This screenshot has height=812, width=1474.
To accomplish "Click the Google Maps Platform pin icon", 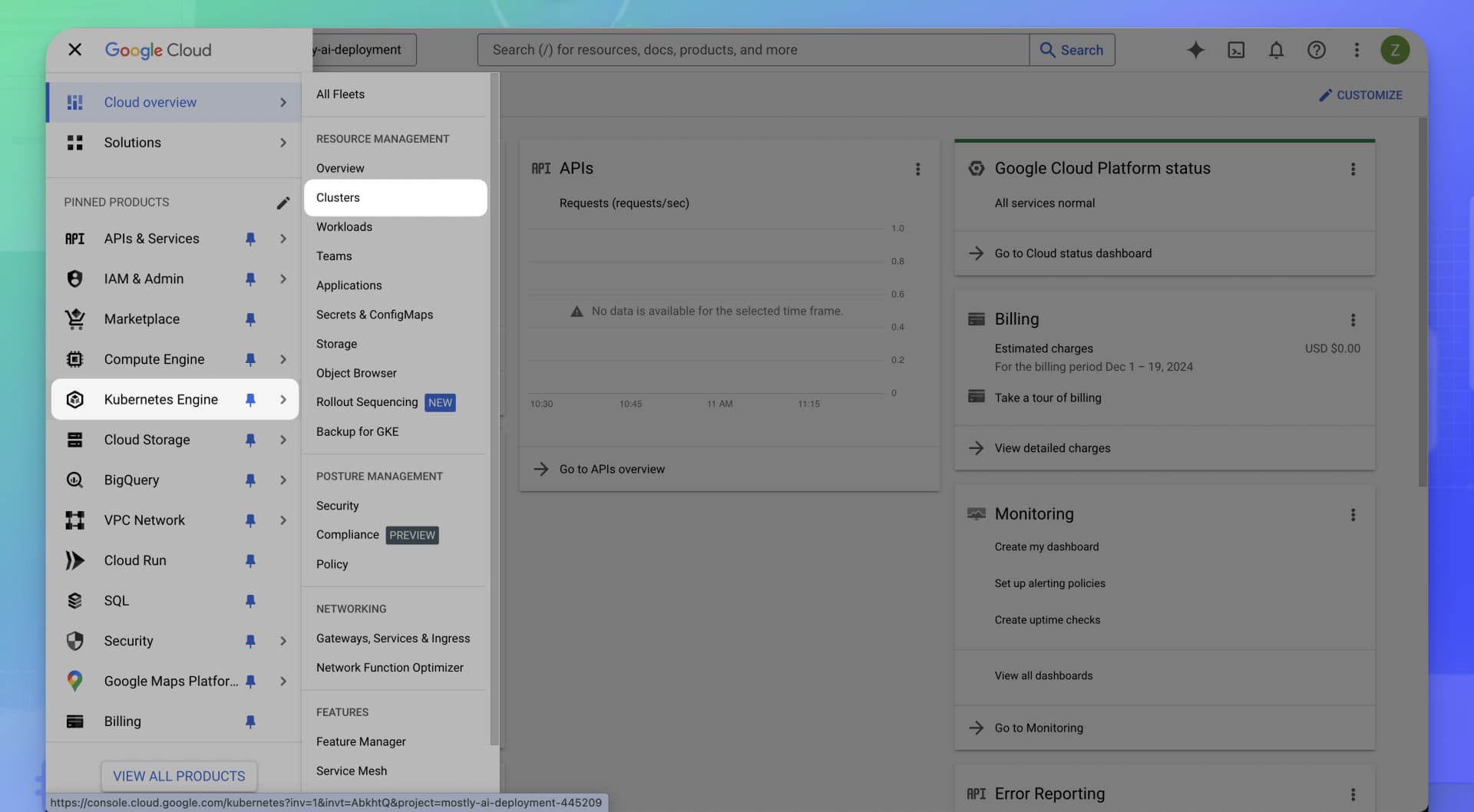I will (250, 681).
